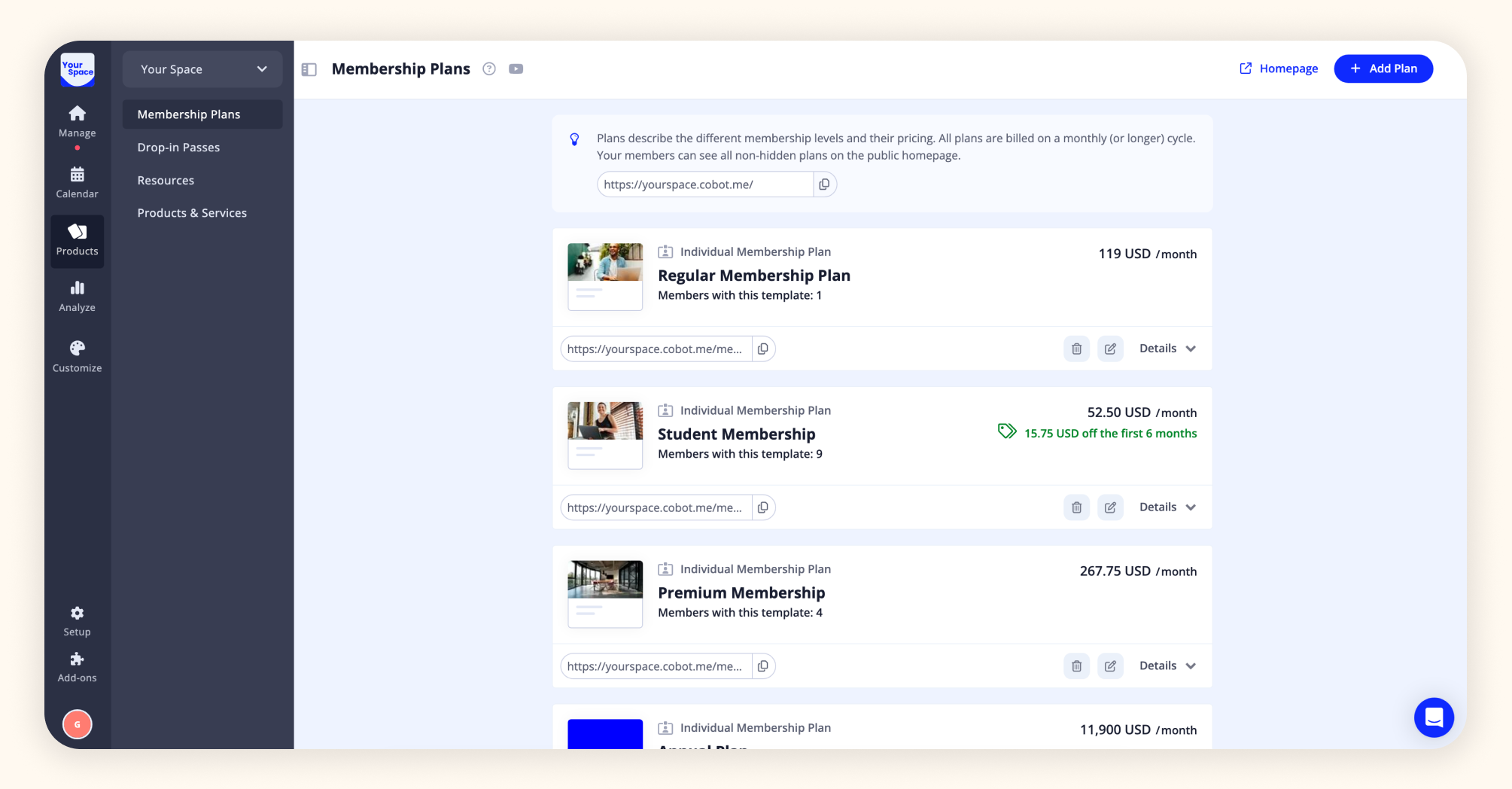The height and width of the screenshot is (789, 1512).
Task: Expand Details for the Regular Membership Plan
Action: pos(1167,349)
